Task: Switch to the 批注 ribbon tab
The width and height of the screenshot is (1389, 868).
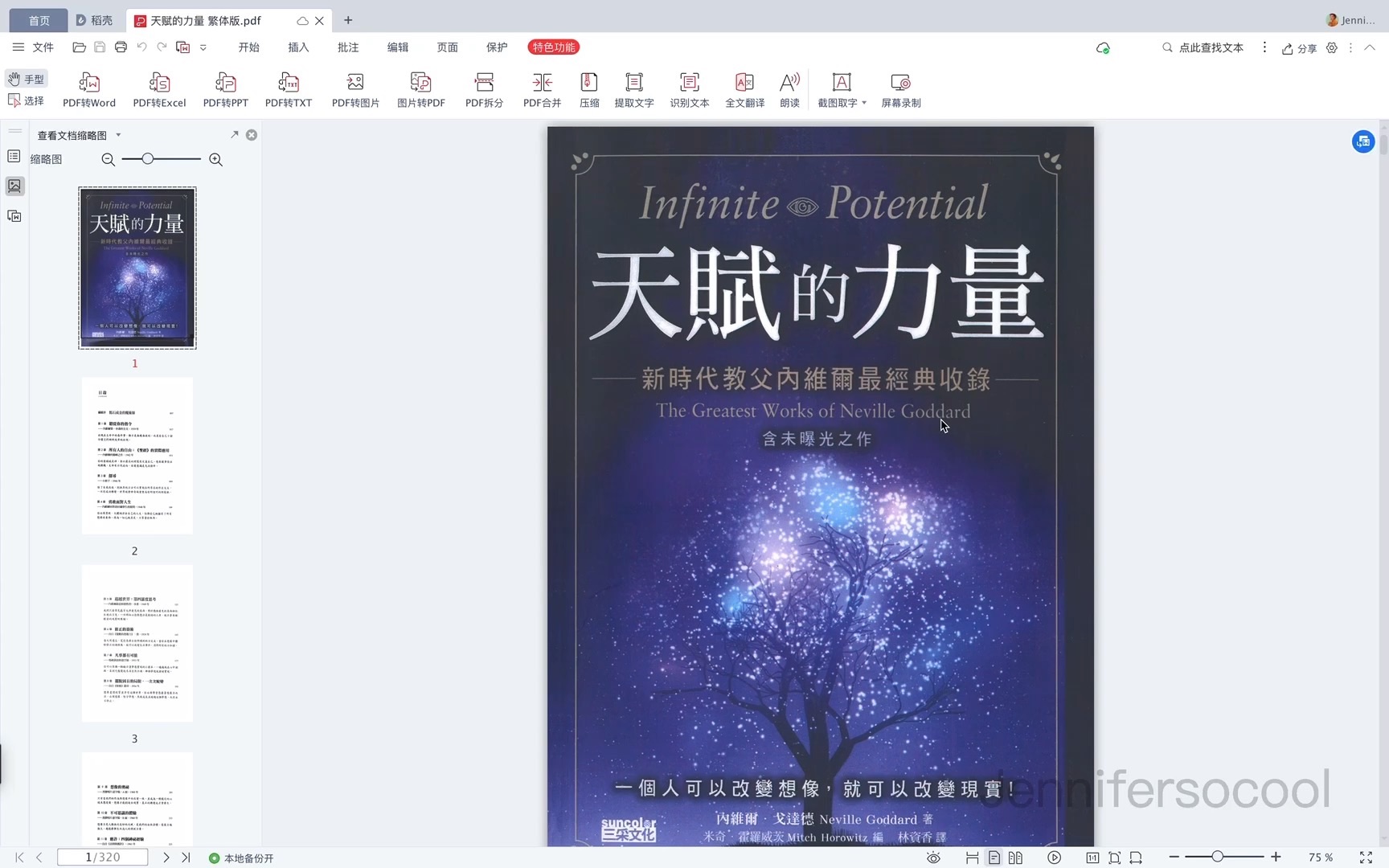Action: click(x=348, y=47)
